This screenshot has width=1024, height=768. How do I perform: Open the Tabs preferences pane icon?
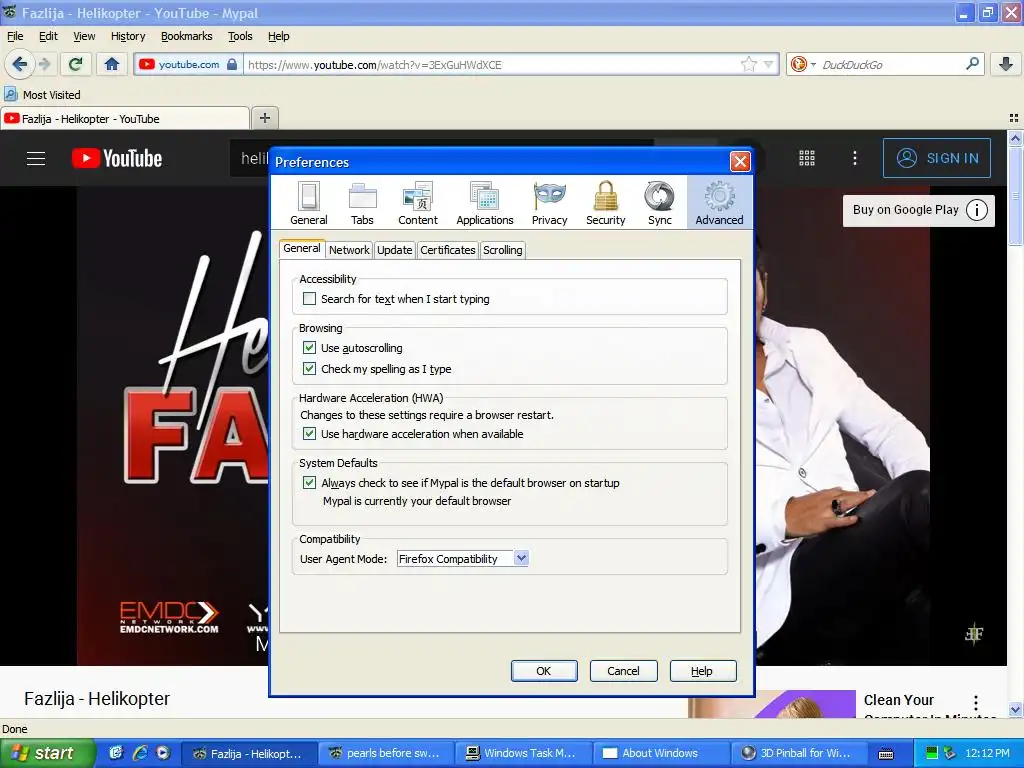point(362,203)
